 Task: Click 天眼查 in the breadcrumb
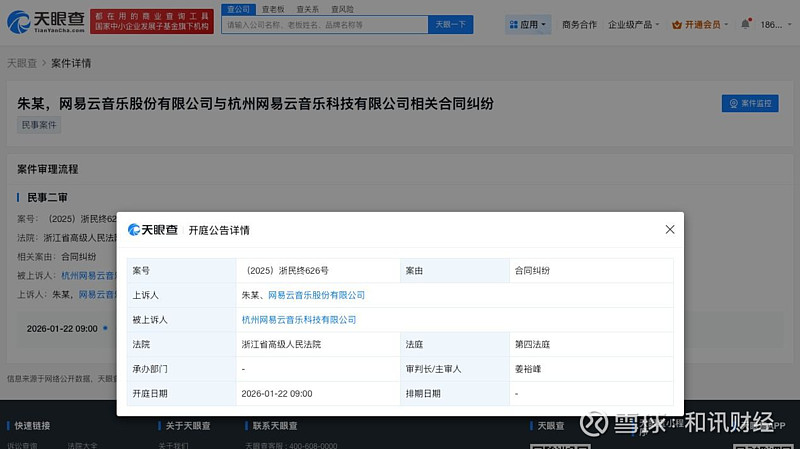pos(22,63)
